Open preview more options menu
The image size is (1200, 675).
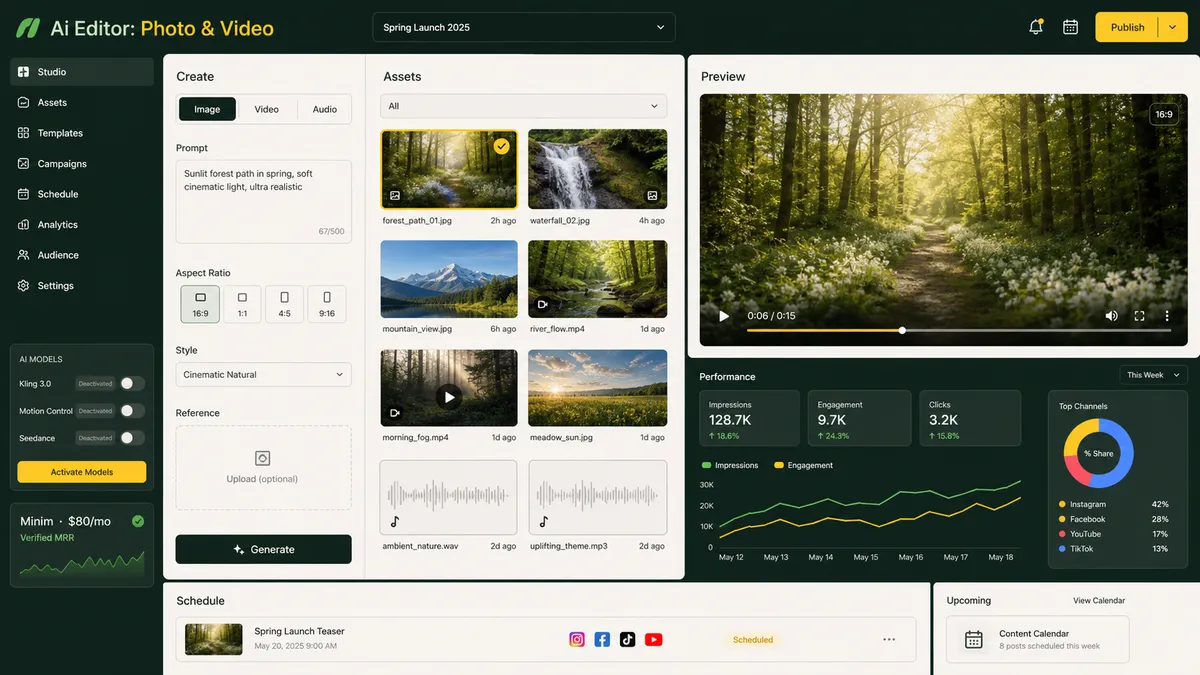click(x=1167, y=316)
